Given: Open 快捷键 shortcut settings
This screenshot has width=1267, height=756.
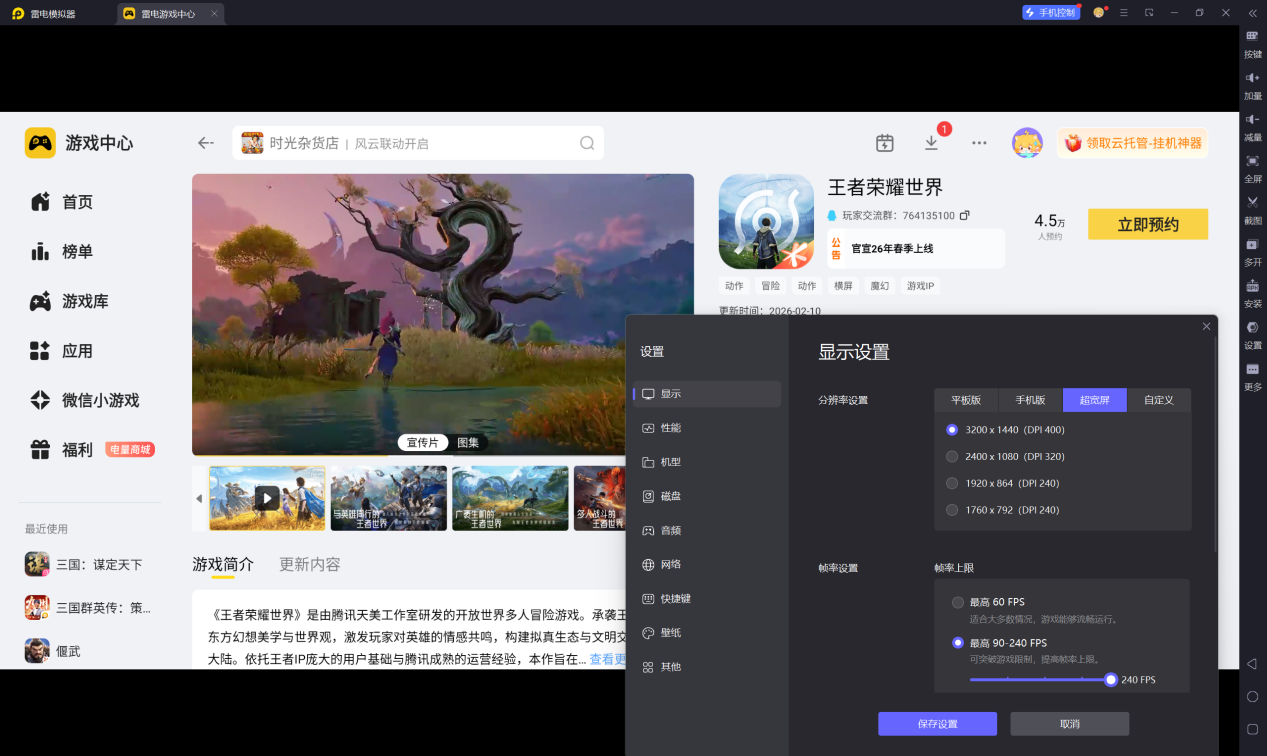Looking at the screenshot, I should tap(707, 598).
